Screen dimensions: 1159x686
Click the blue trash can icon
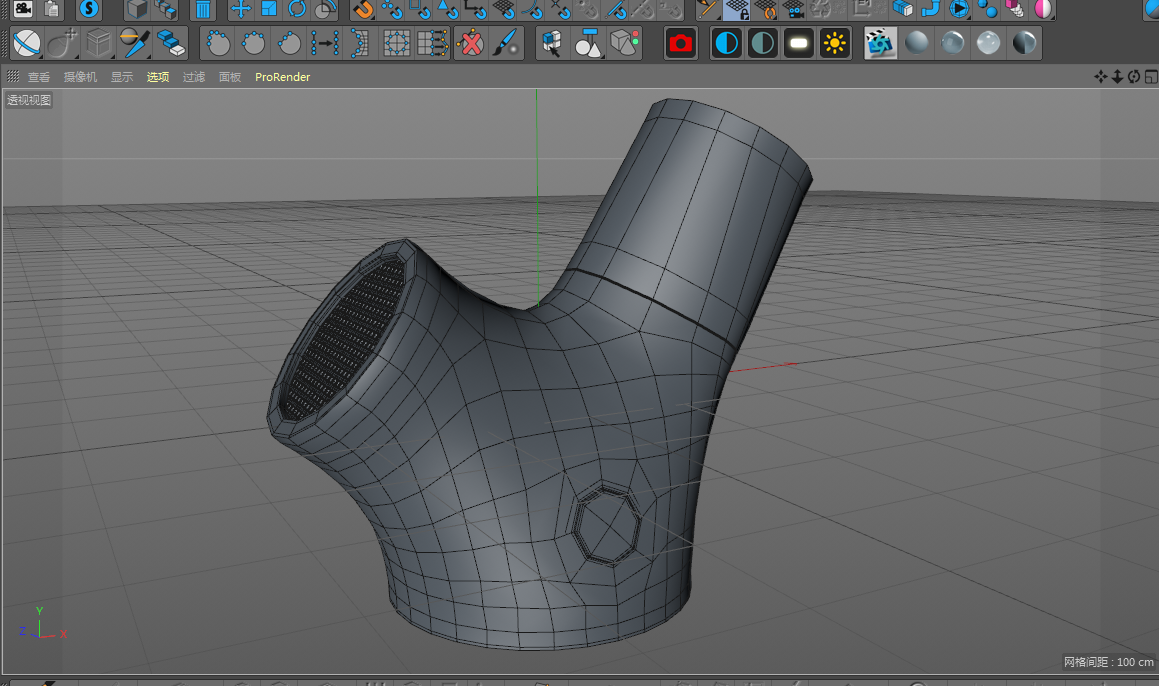[203, 10]
